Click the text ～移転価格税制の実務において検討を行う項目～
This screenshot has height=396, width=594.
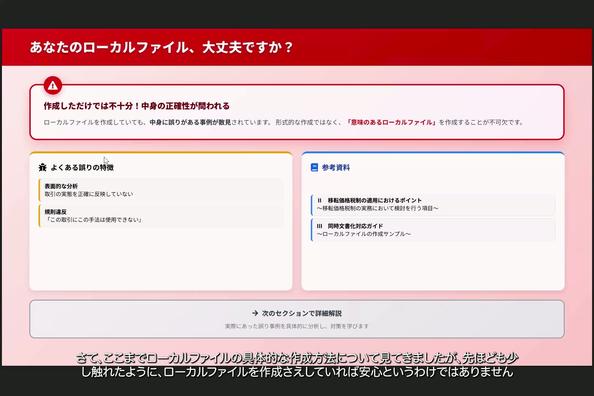click(377, 208)
